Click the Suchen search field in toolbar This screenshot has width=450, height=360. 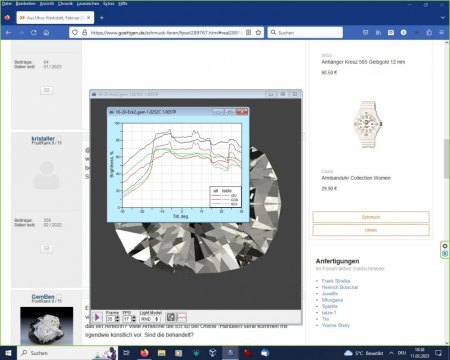pyautogui.click(x=305, y=33)
